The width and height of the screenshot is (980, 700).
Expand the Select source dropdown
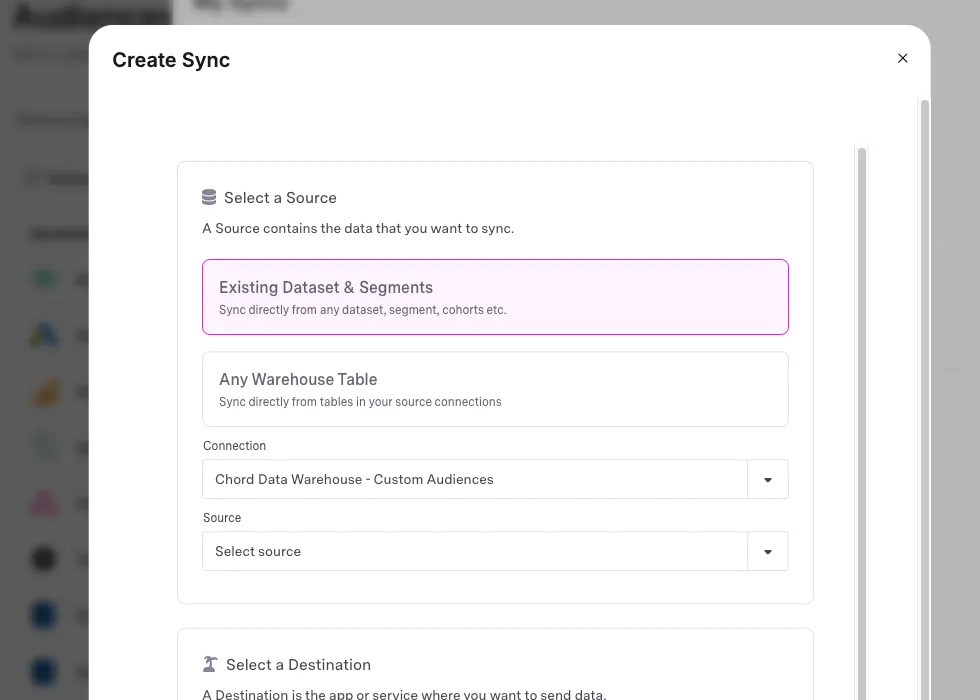pos(495,551)
